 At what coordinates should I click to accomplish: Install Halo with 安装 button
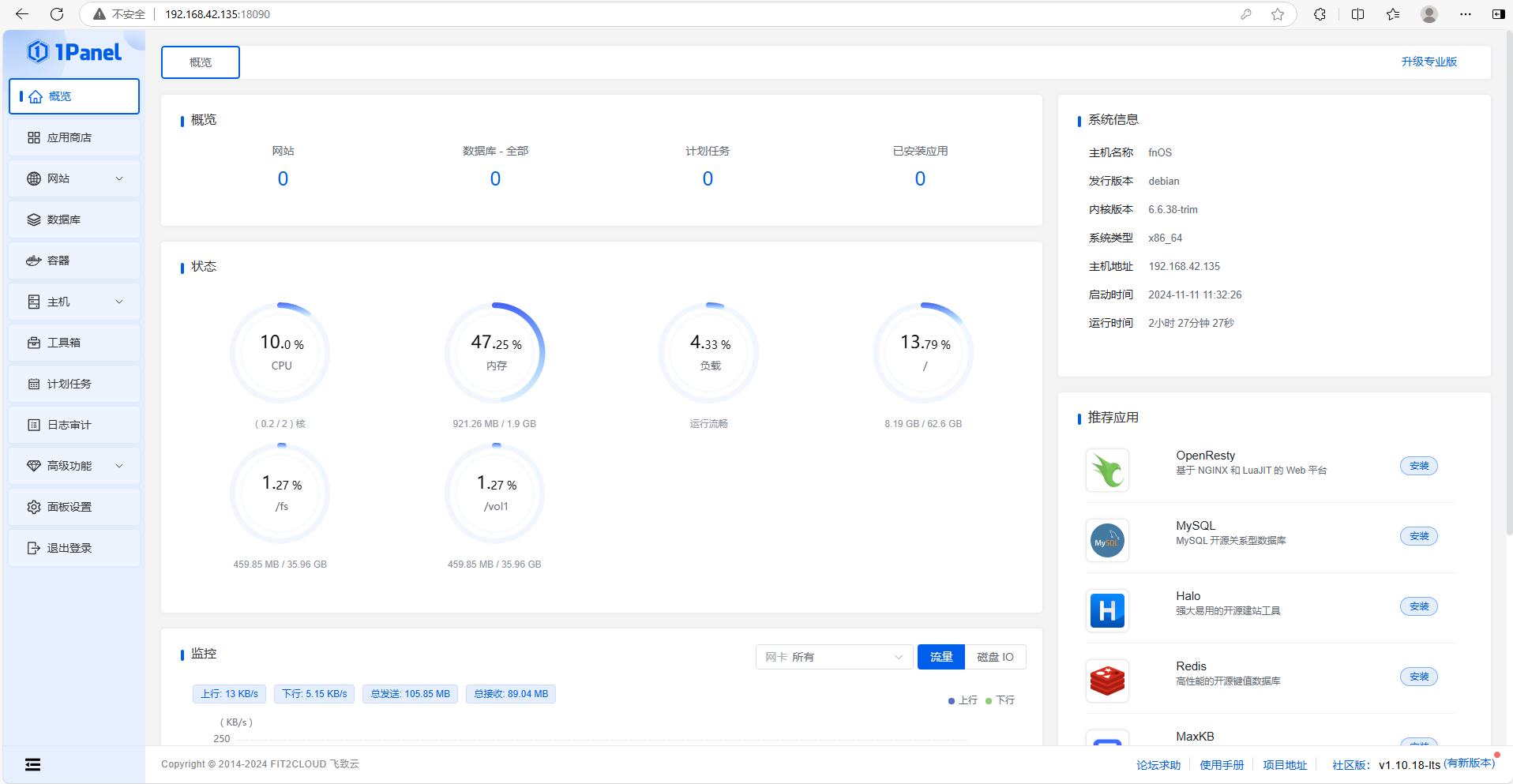[1419, 606]
